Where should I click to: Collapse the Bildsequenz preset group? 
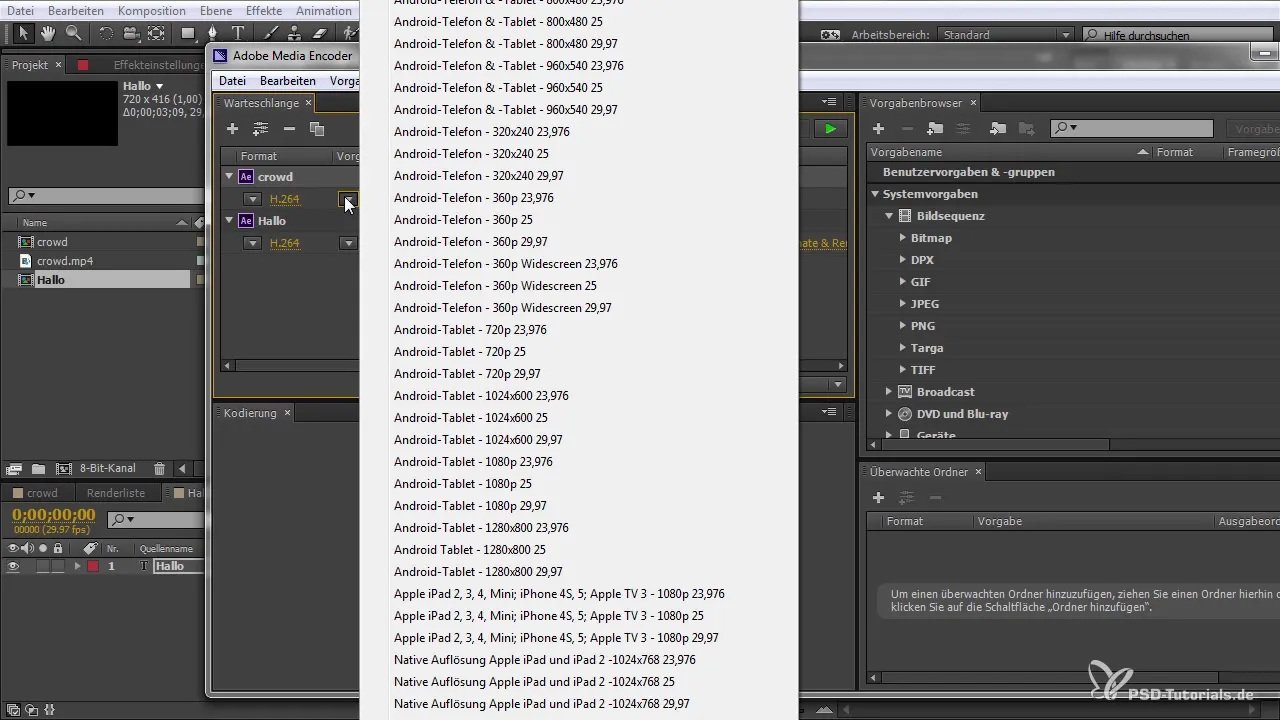(x=889, y=216)
